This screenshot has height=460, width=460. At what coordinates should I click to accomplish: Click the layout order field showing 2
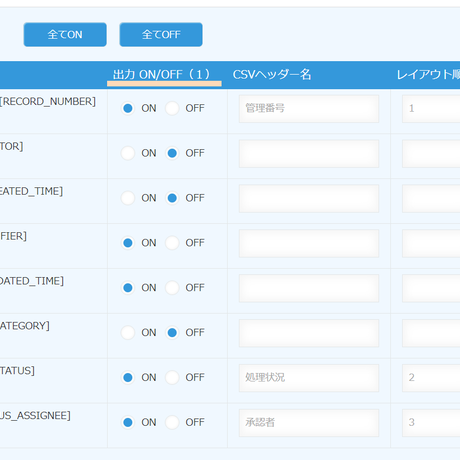[431, 378]
